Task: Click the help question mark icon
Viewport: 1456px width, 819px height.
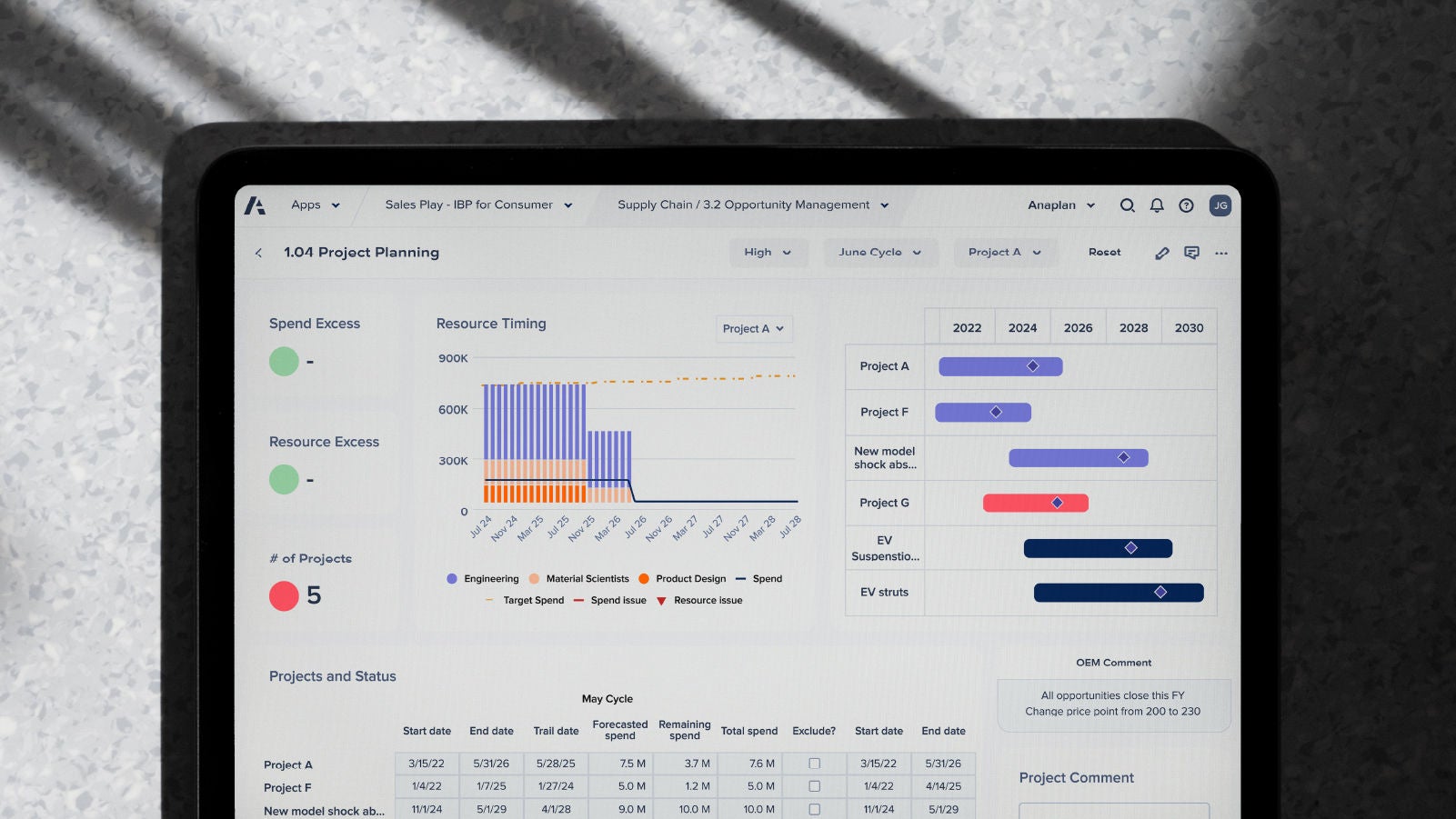Action: click(x=1186, y=205)
